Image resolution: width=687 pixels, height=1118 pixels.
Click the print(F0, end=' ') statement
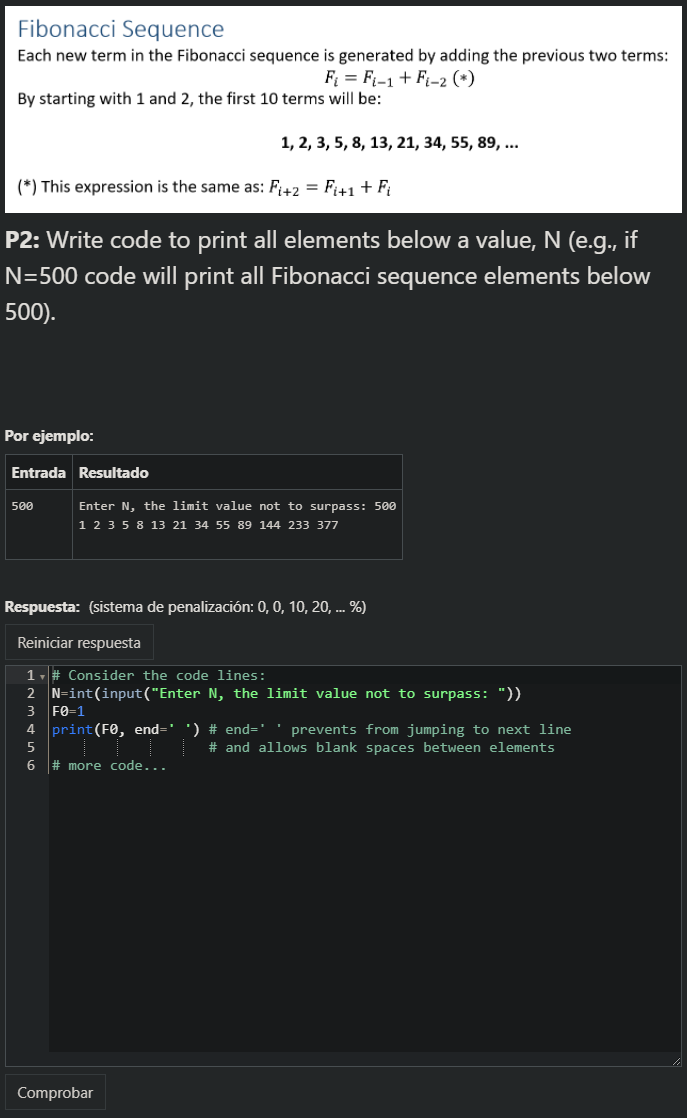point(125,729)
